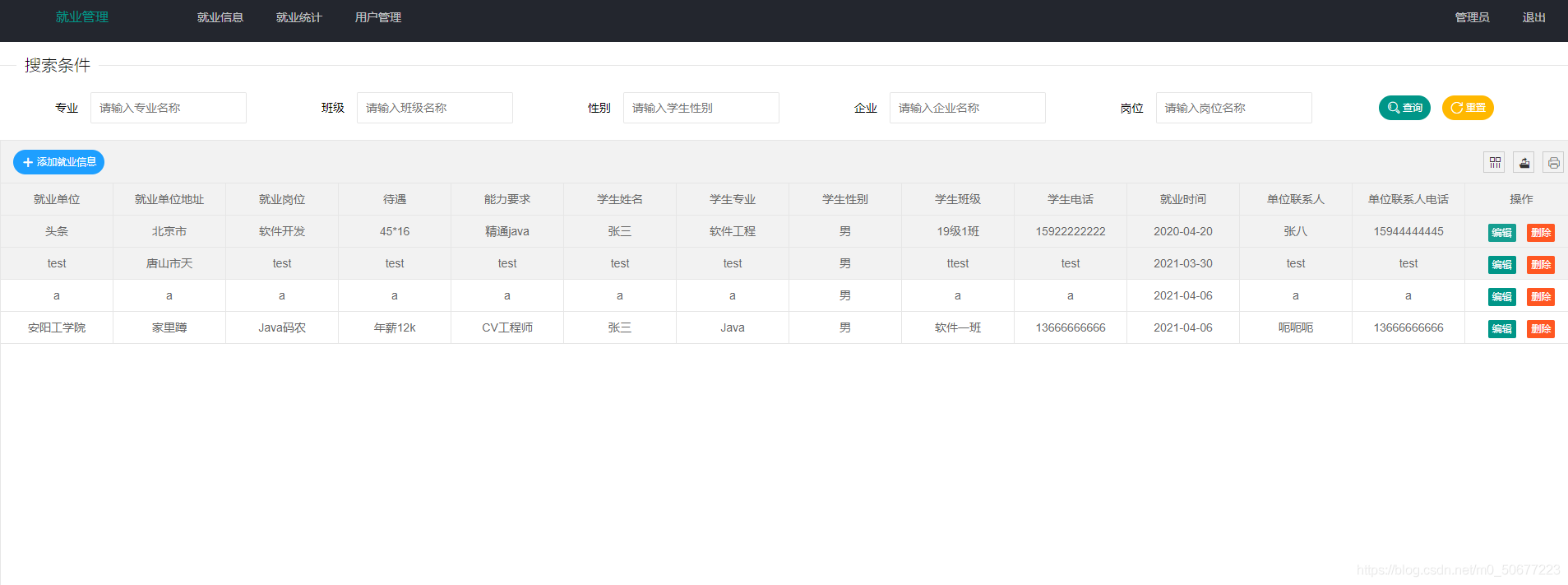This screenshot has width=1568, height=585.
Task: Click the 就业管理 logo title
Action: [82, 17]
